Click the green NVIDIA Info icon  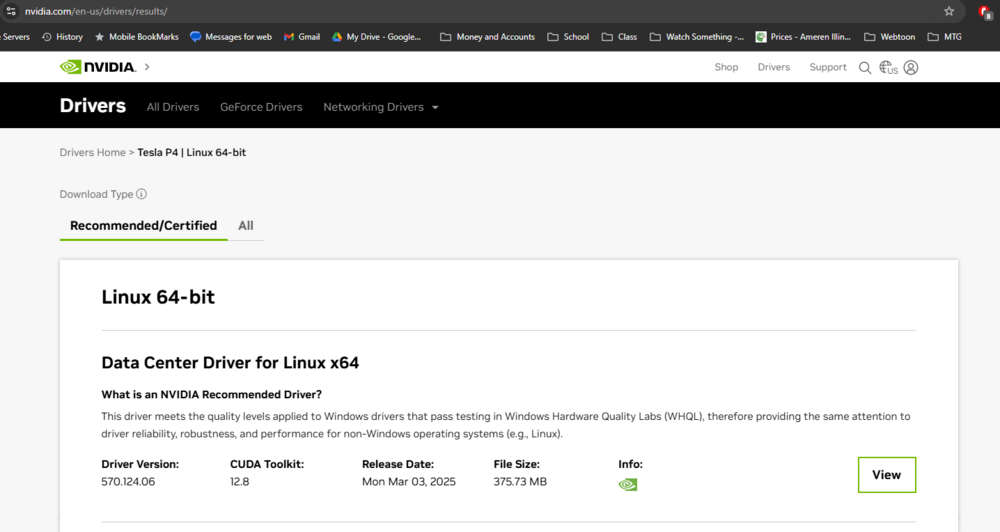click(x=628, y=485)
